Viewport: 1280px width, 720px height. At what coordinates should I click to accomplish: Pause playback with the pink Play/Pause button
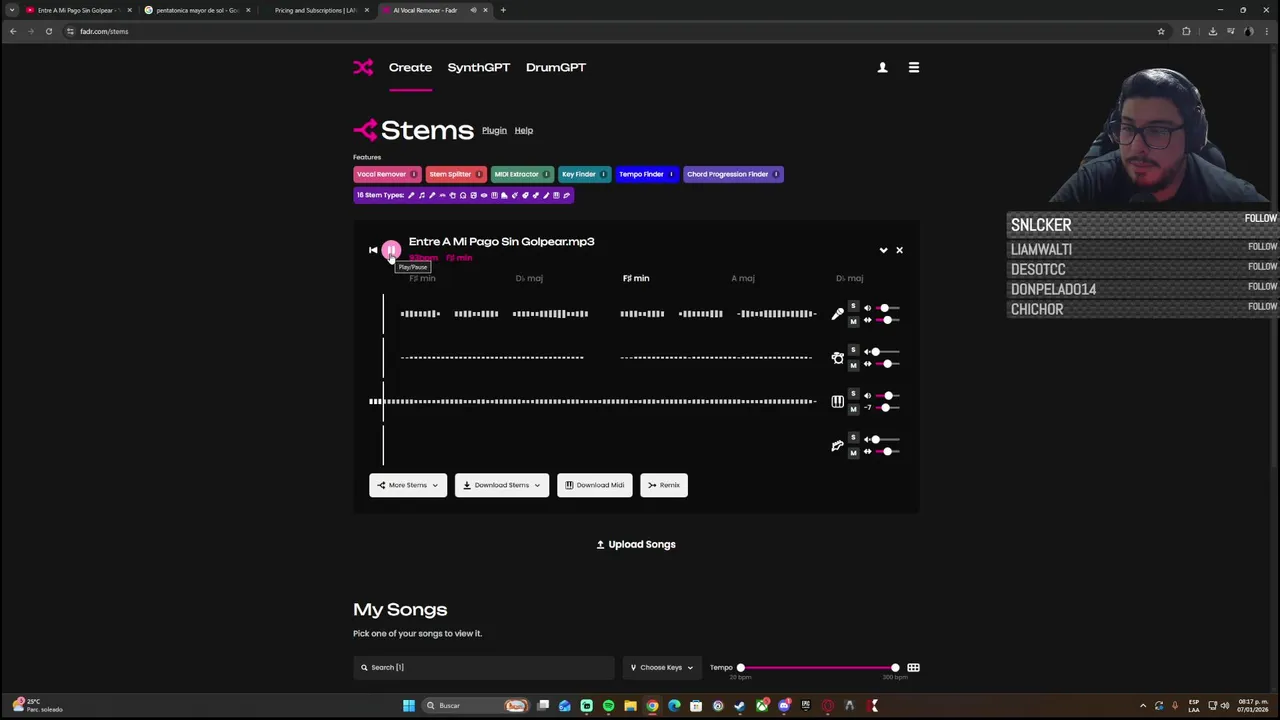pos(391,250)
